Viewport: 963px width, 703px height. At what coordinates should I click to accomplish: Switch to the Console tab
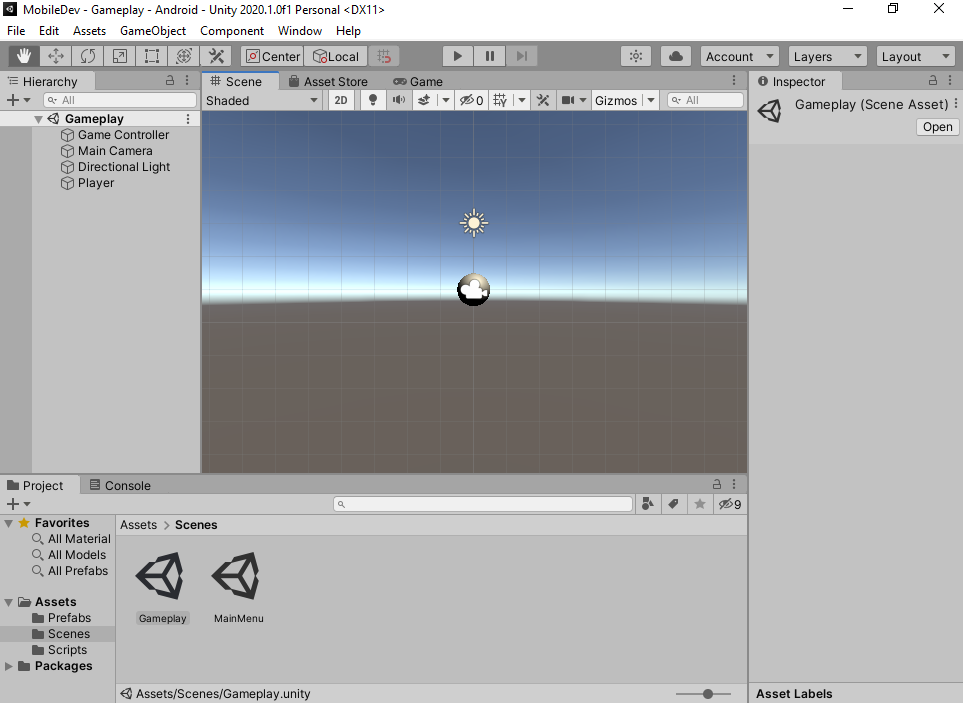click(120, 486)
